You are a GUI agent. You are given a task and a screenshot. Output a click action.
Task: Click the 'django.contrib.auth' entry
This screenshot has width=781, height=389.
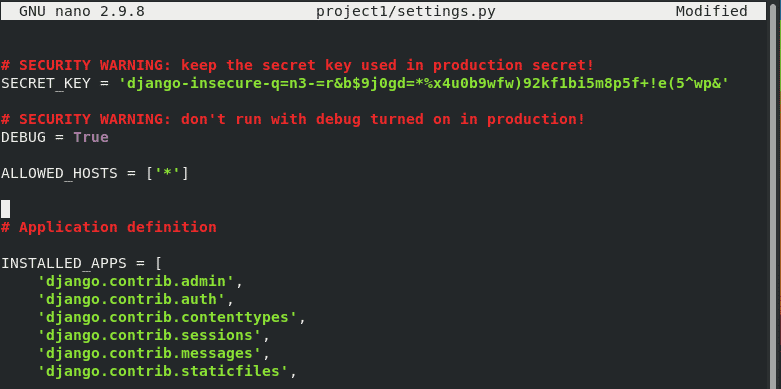131,300
